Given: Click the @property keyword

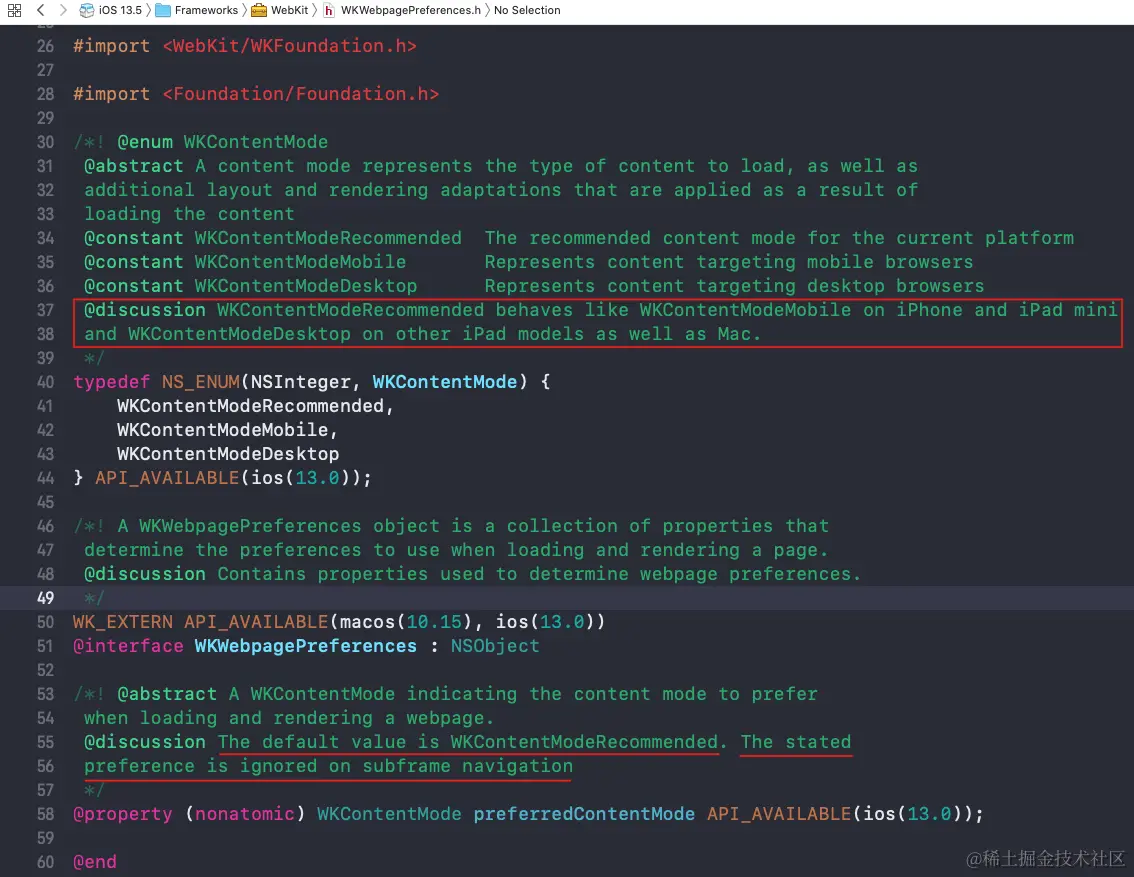Looking at the screenshot, I should (123, 814).
